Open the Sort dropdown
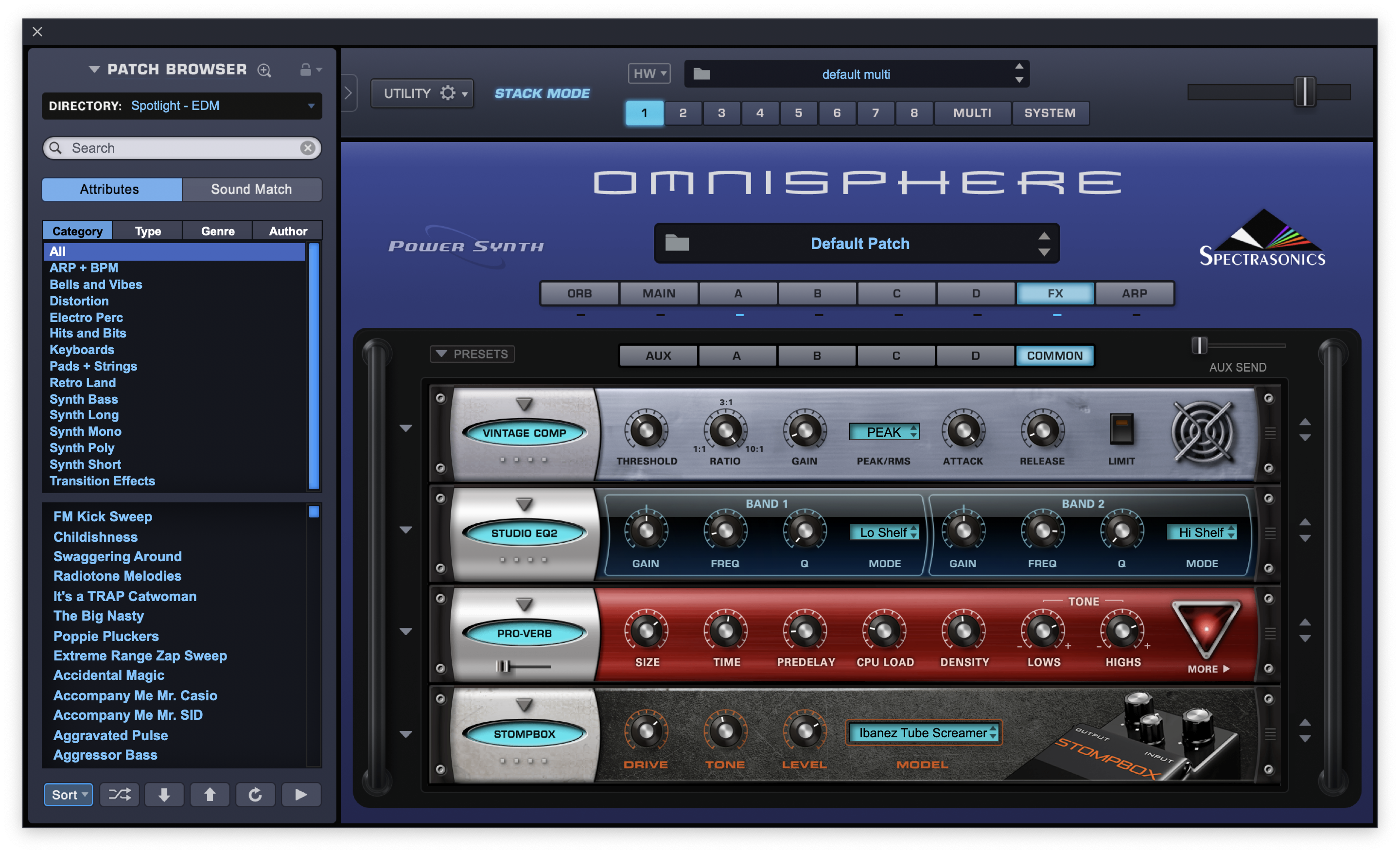The height and width of the screenshot is (854, 1400). tap(69, 794)
